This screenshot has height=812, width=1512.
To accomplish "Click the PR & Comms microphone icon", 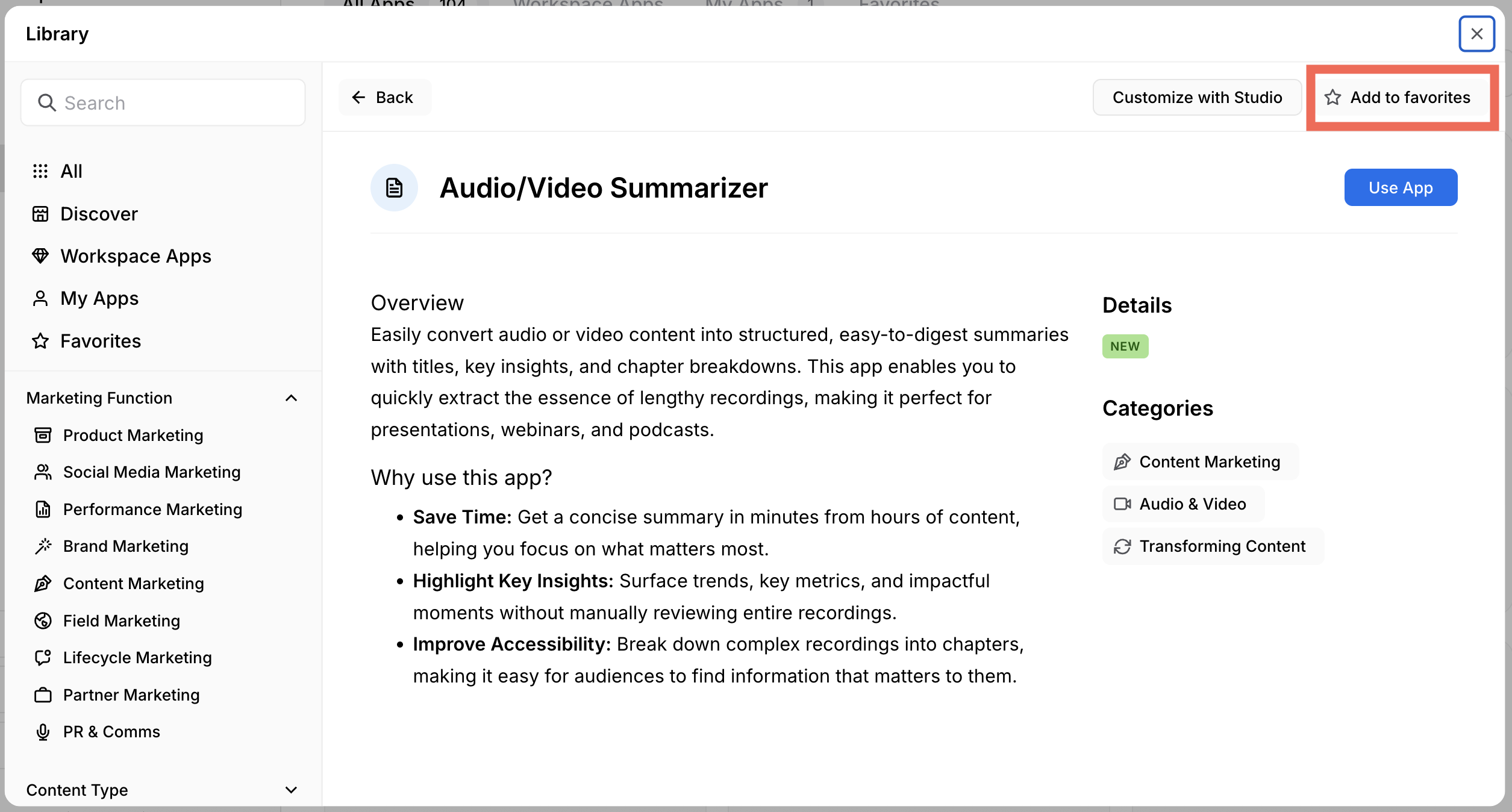I will (43, 732).
